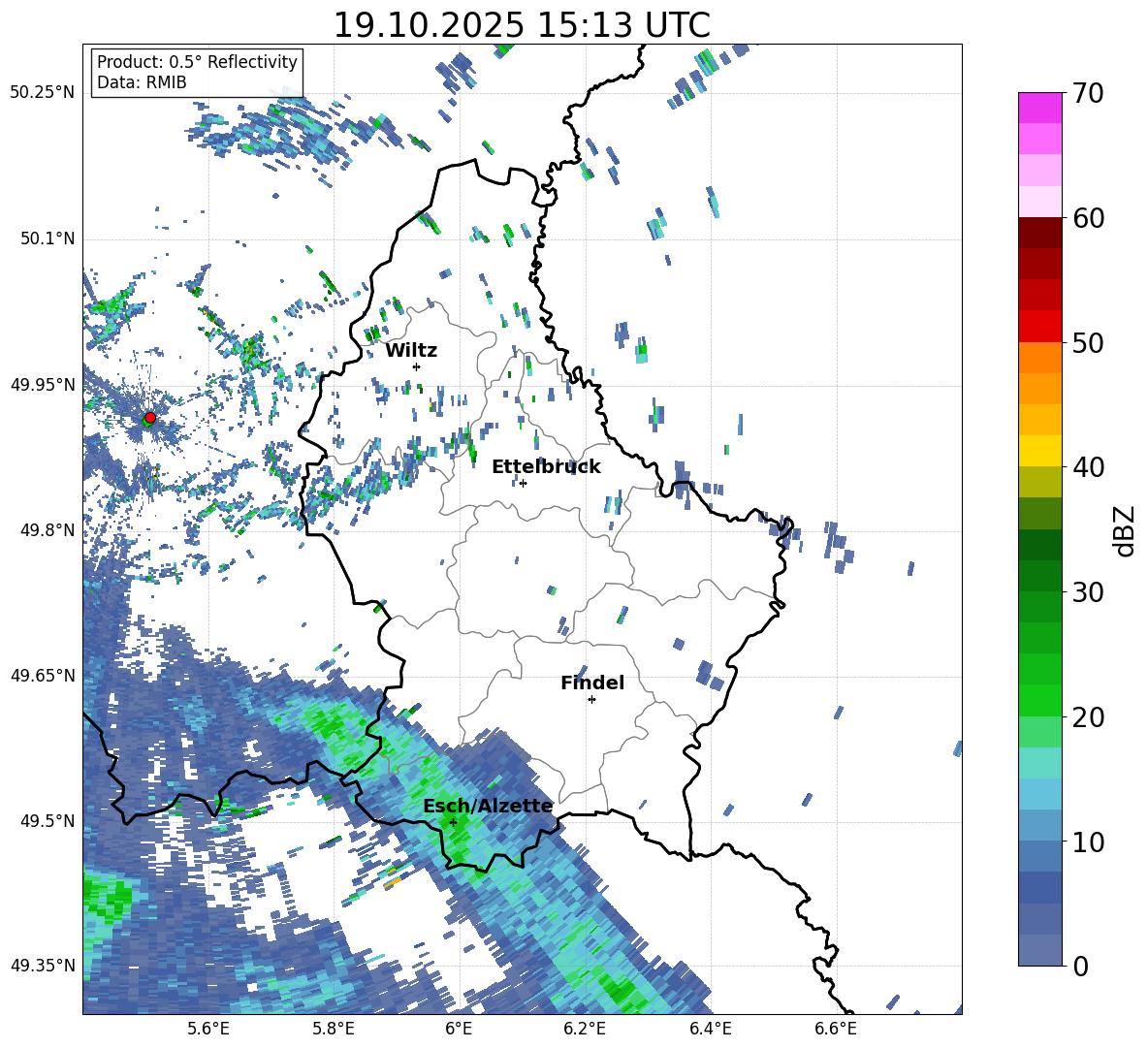Click the 49.5°N latitude label
This screenshot has width=1148, height=1048.
(47, 821)
